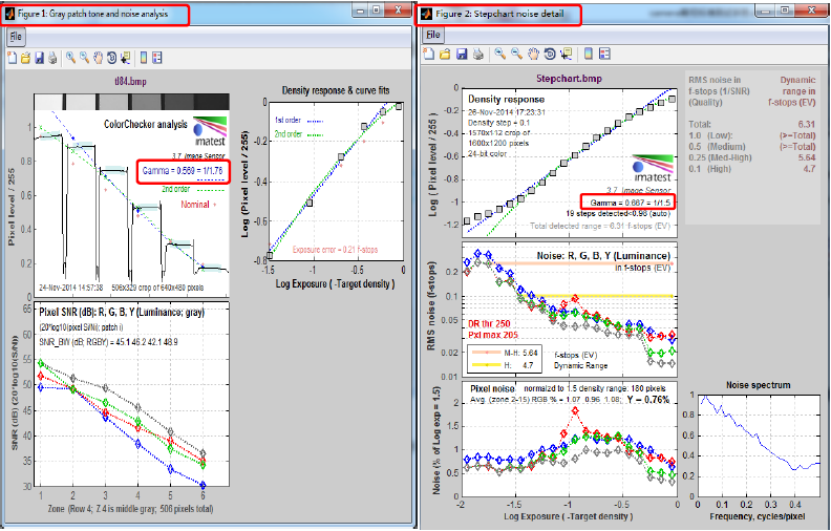Image resolution: width=831 pixels, height=531 pixels.
Task: Save Figure 1 using the floppy disk icon
Action: (38, 58)
